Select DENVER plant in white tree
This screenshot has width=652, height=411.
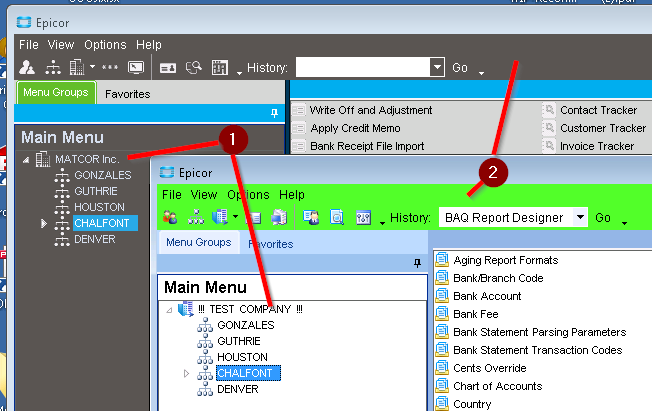pyautogui.click(x=237, y=389)
